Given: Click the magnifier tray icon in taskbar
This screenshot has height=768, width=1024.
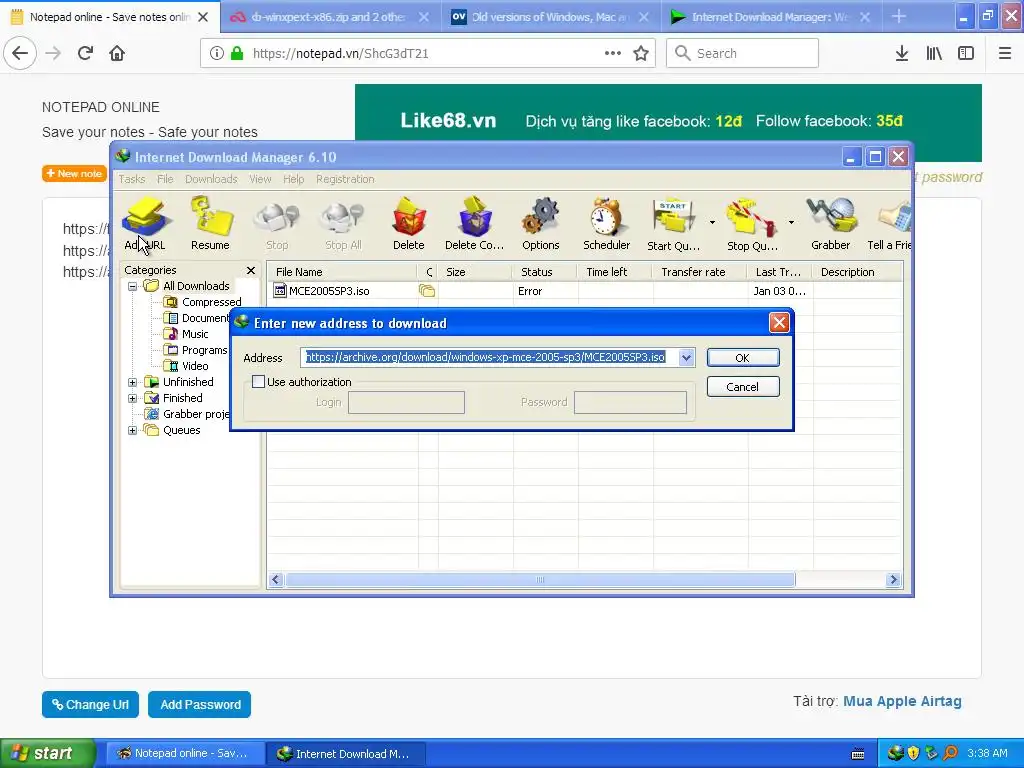Looking at the screenshot, I should click(950, 753).
